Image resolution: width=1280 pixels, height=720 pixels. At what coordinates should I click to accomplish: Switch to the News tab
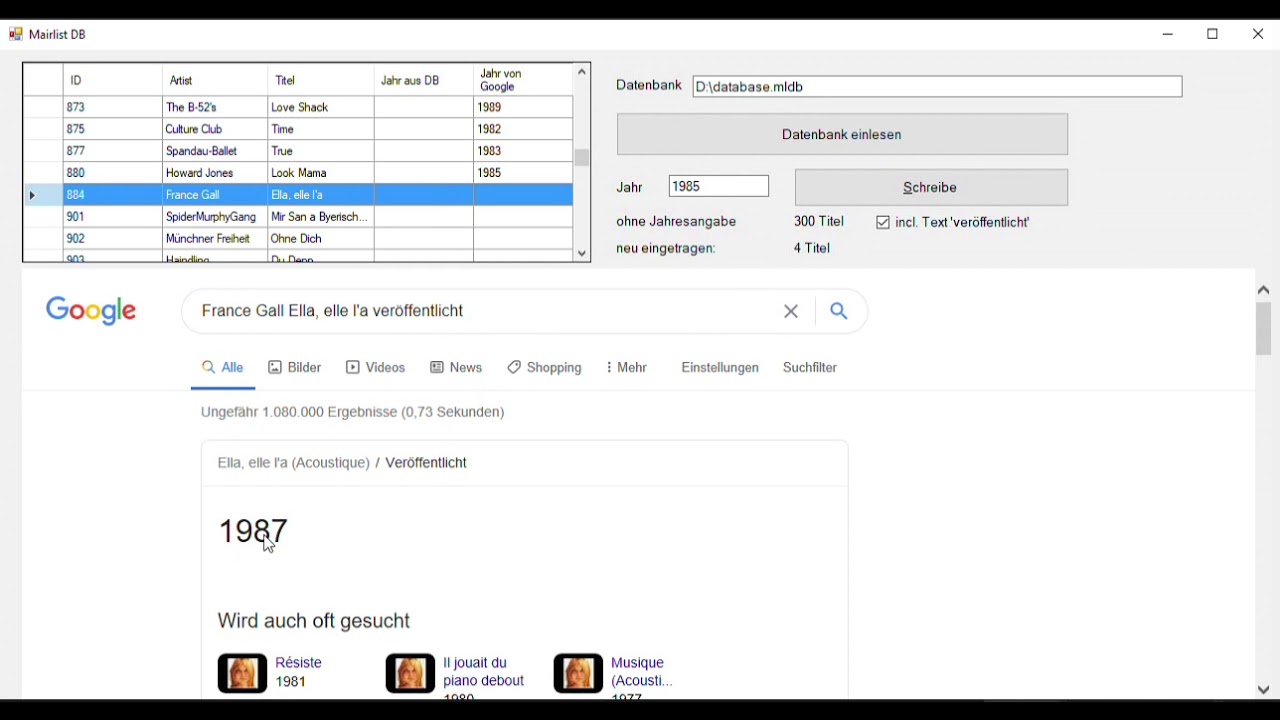[457, 368]
